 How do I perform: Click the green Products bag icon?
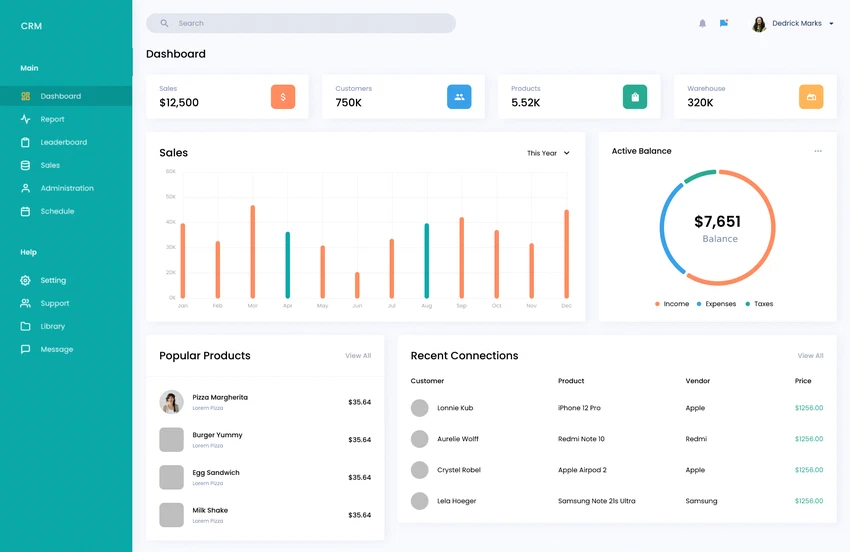[635, 97]
